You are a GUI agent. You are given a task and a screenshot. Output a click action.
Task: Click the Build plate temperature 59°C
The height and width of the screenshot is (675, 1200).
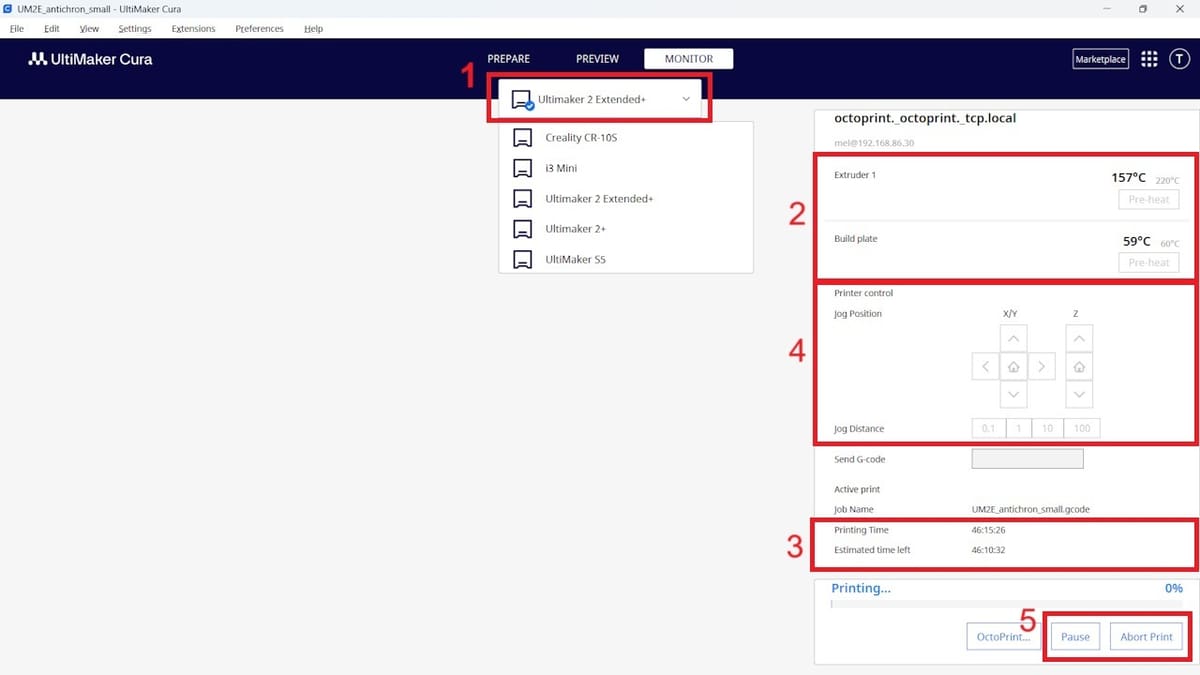coord(1137,241)
